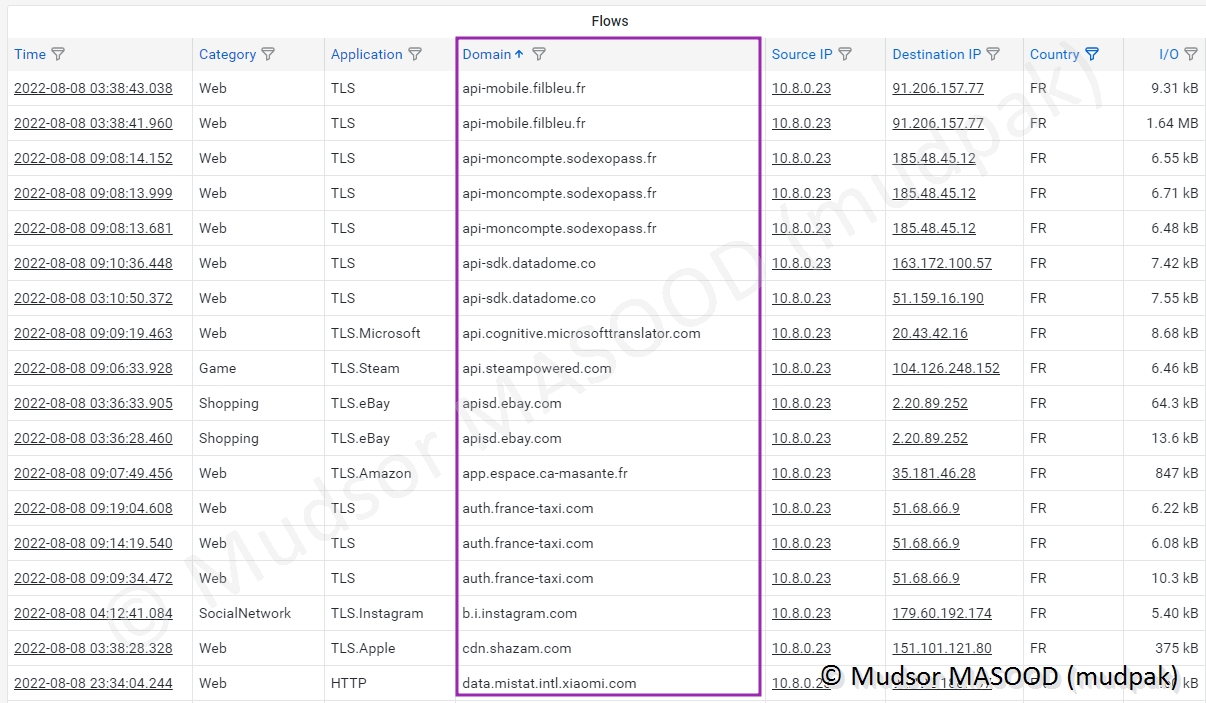Open source IP link in Instagram row
Image resolution: width=1206 pixels, height=703 pixels.
pos(800,613)
